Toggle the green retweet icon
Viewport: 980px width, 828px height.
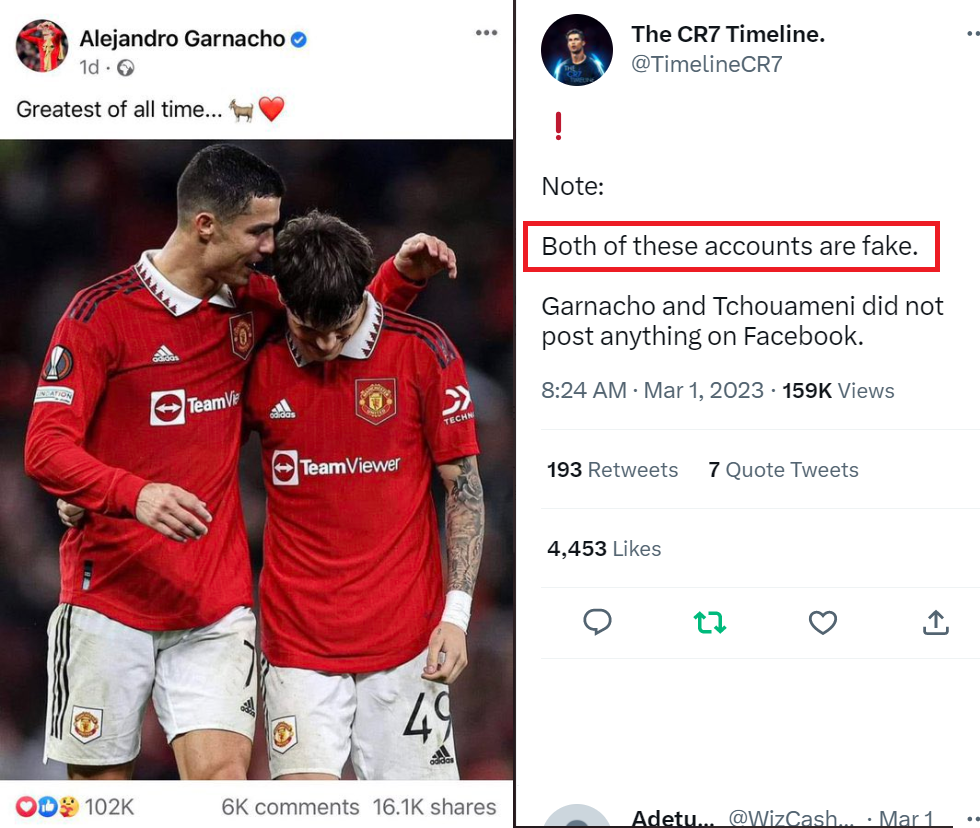pos(709,622)
